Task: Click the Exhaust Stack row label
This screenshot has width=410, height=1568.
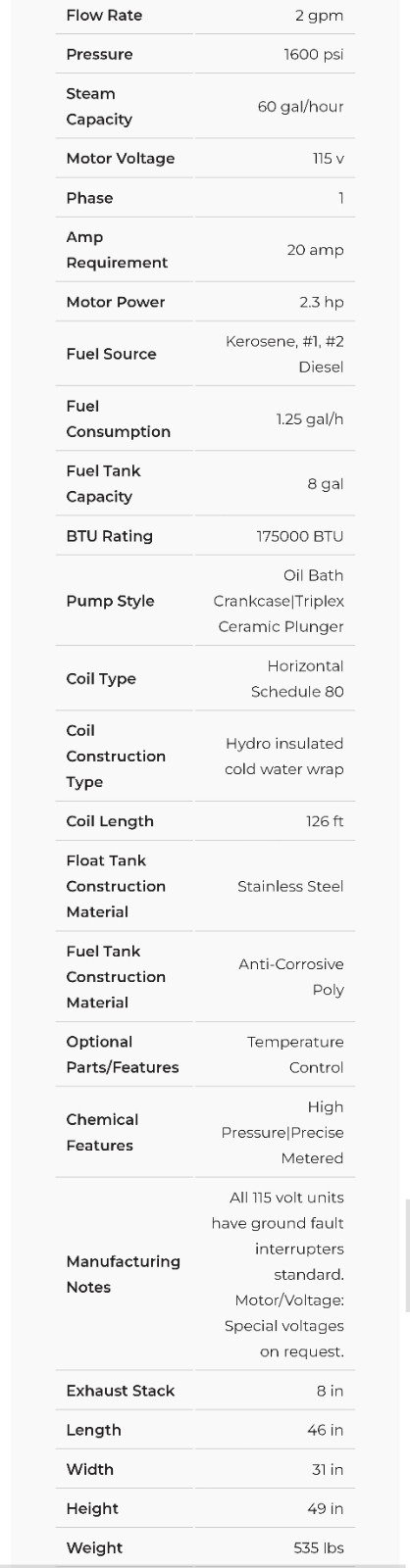Action: (x=120, y=1391)
